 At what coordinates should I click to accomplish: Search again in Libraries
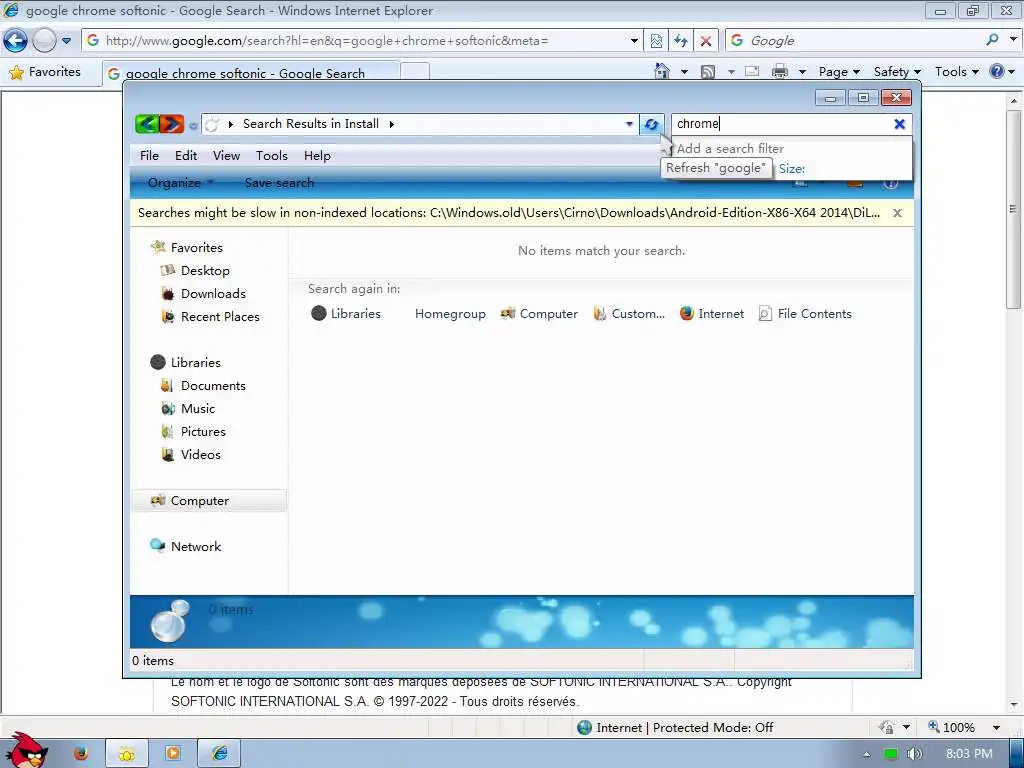pyautogui.click(x=345, y=313)
